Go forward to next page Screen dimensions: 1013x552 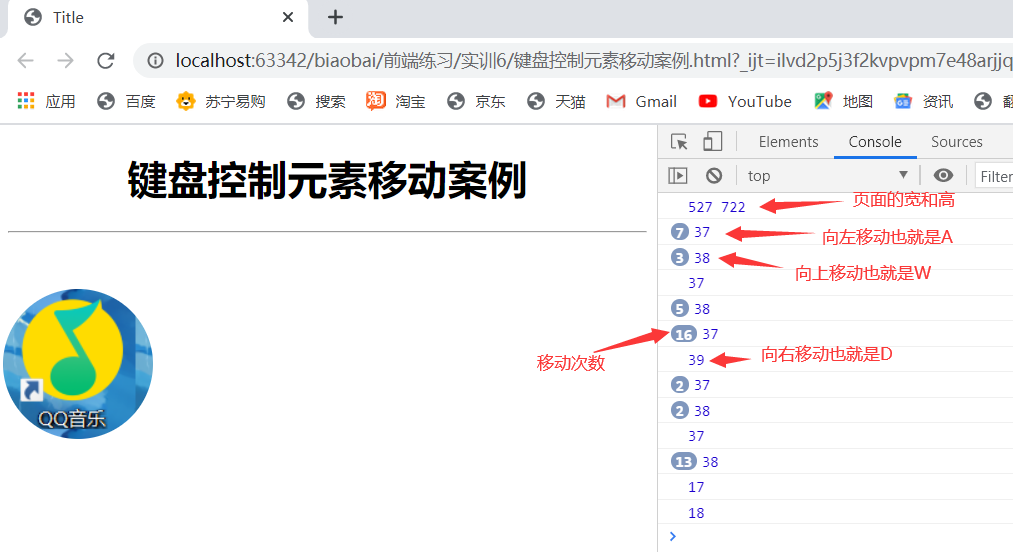click(65, 61)
